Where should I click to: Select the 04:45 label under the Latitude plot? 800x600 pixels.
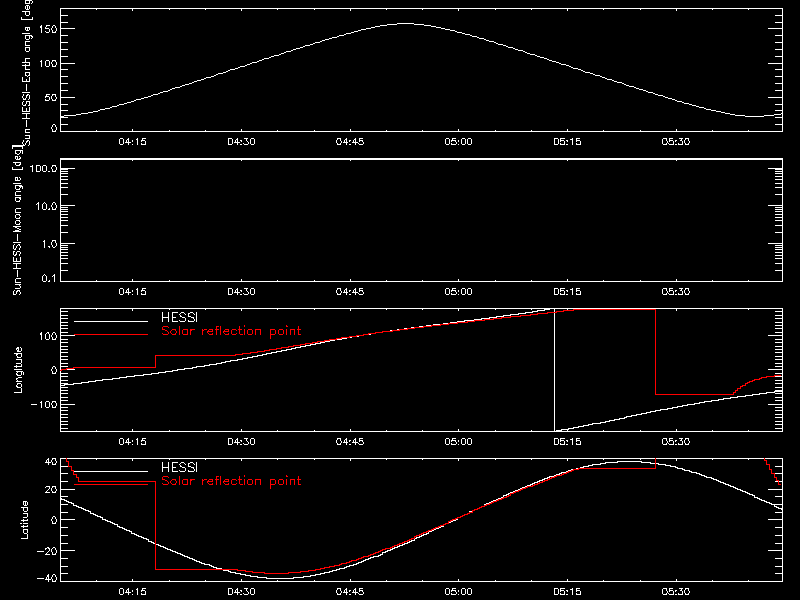pos(349,591)
